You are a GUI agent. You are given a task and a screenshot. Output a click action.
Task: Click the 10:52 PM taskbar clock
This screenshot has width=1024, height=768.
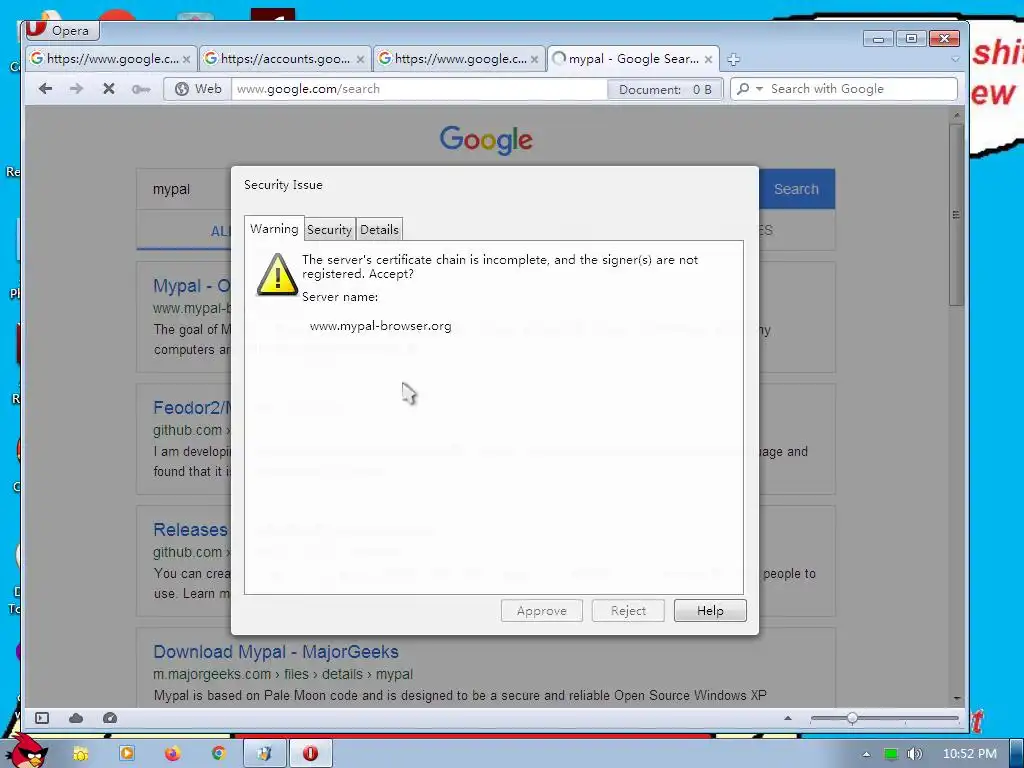point(970,754)
